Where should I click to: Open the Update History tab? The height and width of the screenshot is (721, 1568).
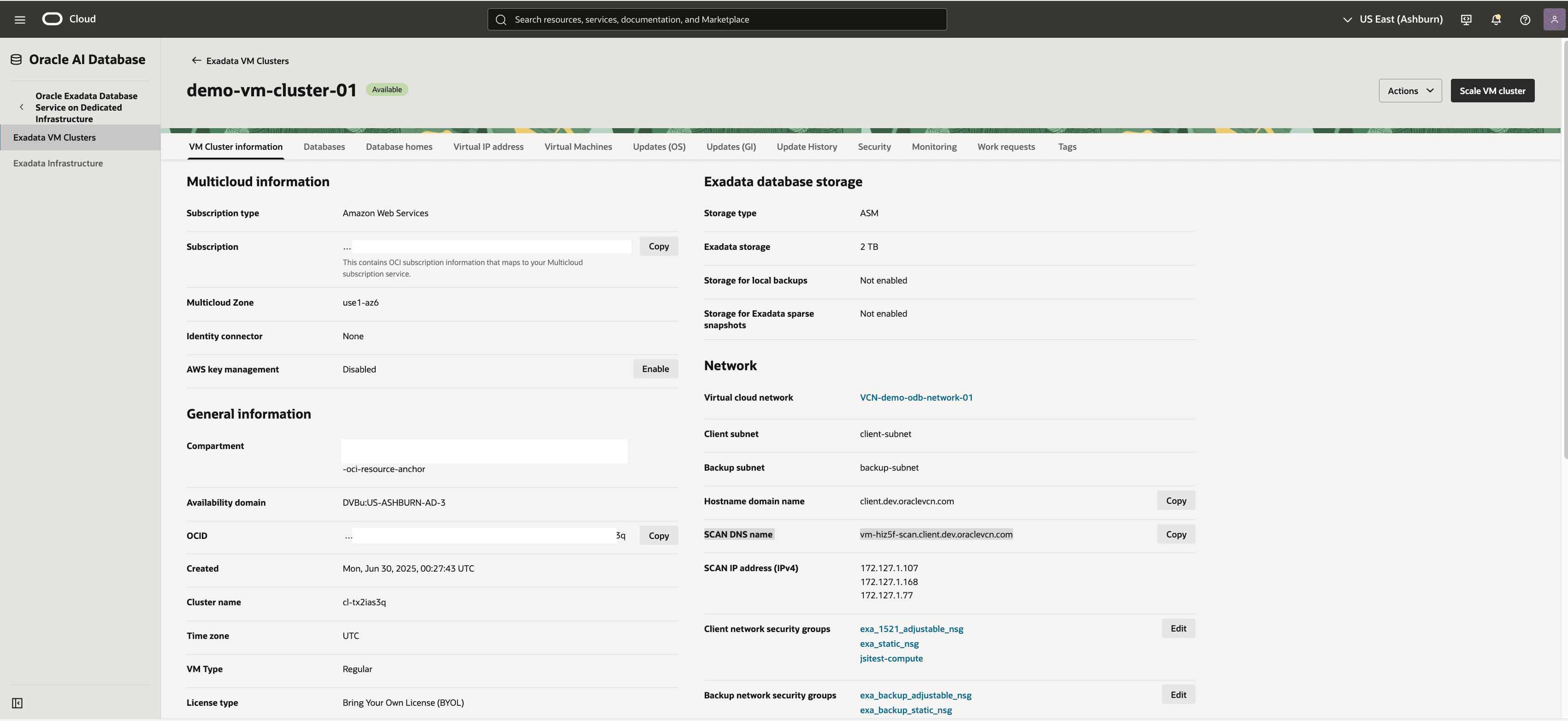coord(807,147)
